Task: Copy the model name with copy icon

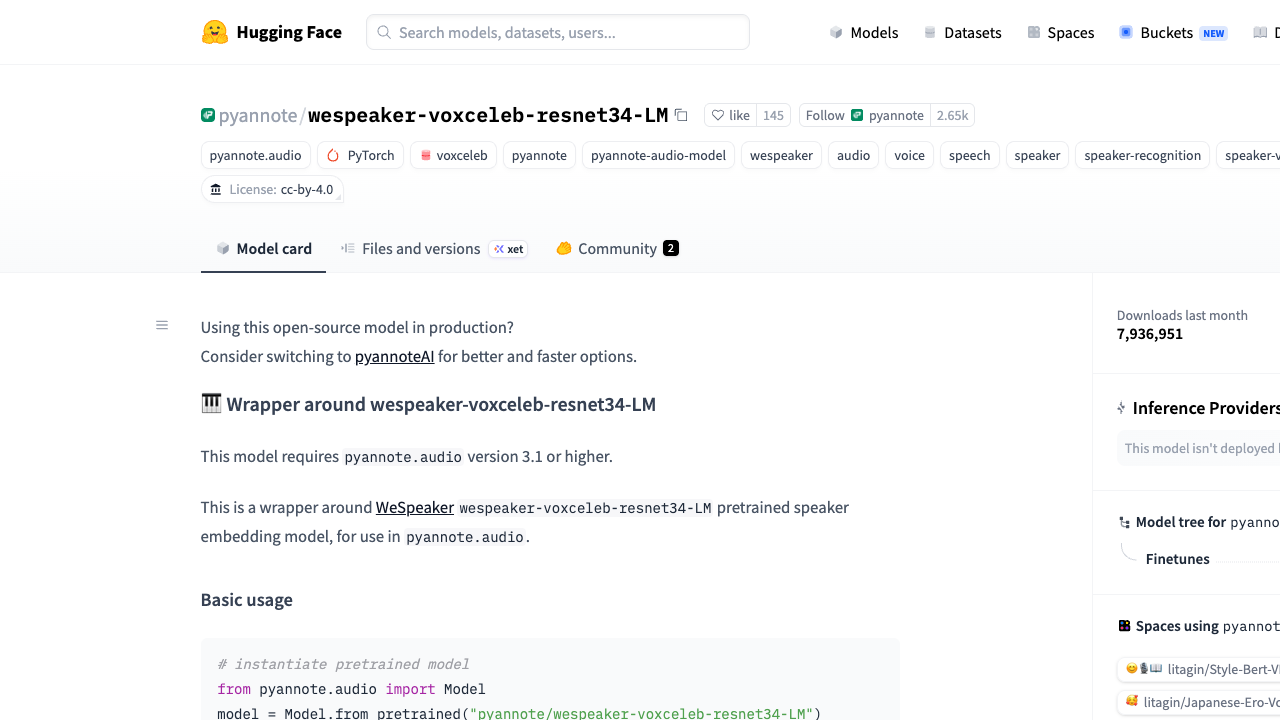Action: [x=681, y=115]
